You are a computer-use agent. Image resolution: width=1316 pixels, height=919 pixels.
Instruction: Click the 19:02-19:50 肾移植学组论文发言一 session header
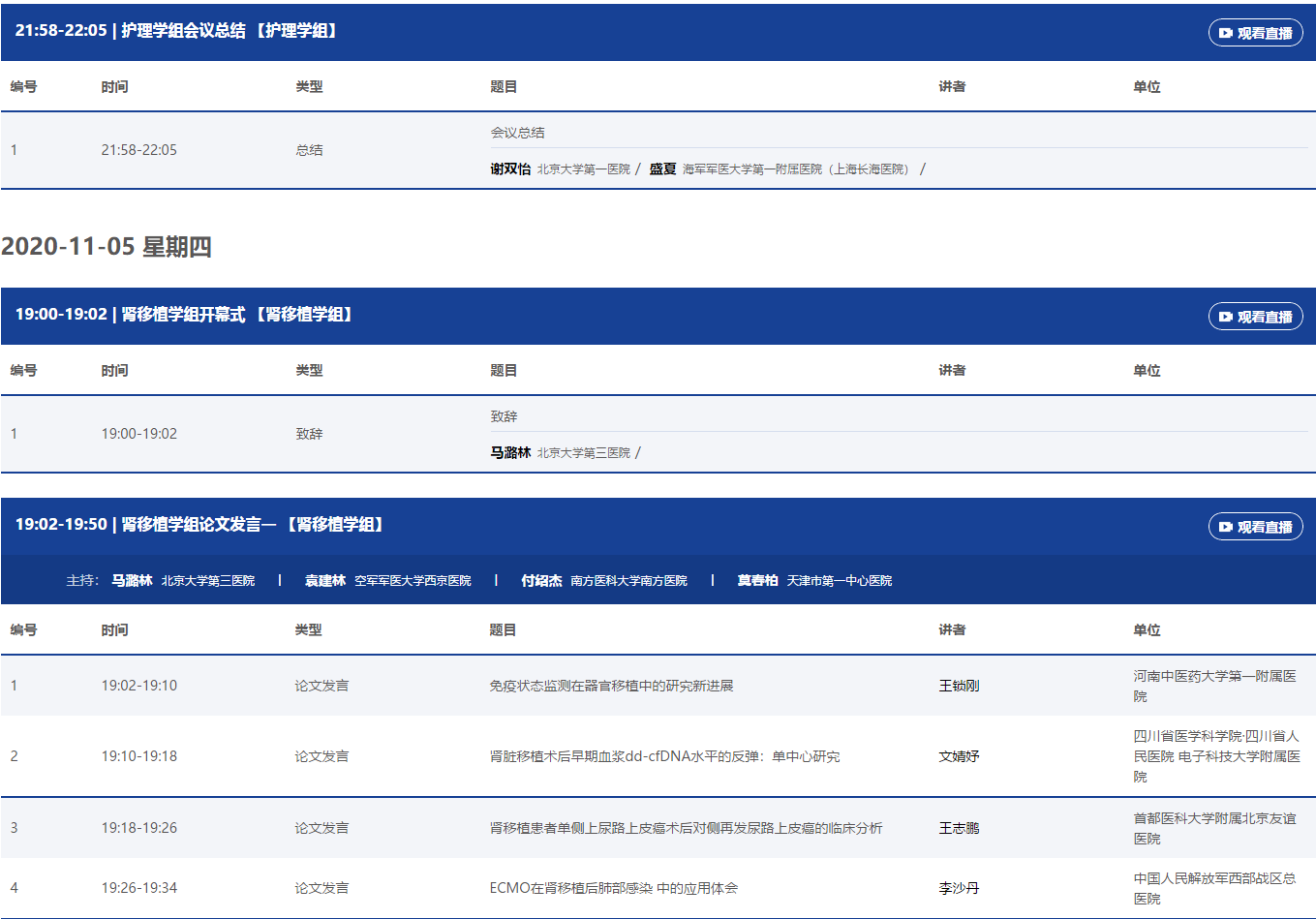tap(200, 524)
